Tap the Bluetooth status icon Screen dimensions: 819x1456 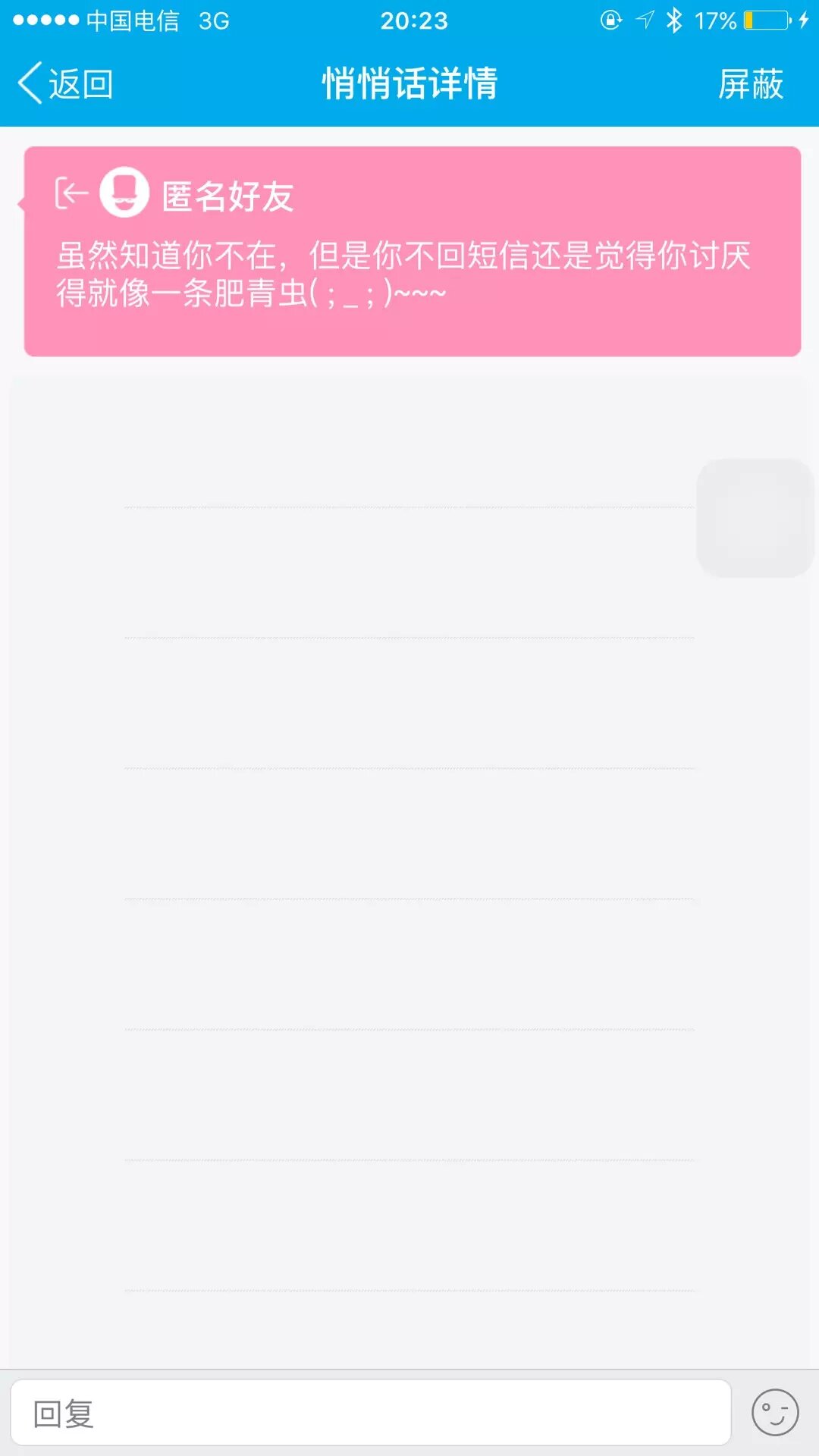click(x=673, y=20)
